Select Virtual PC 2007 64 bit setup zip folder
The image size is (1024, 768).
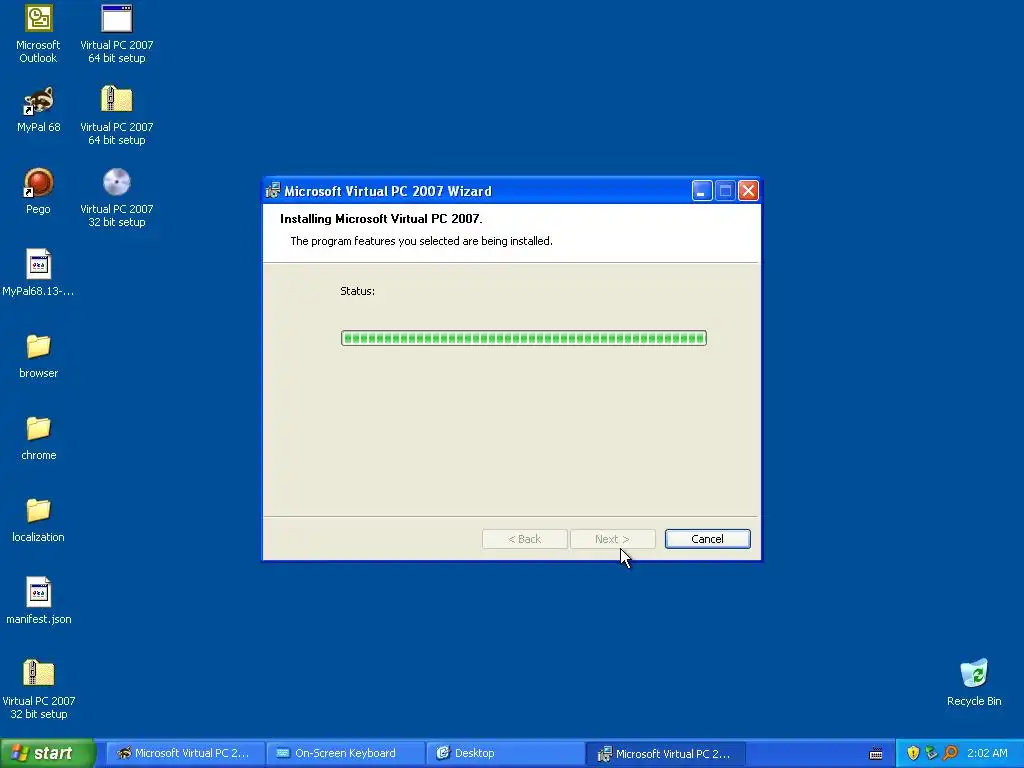coord(116,116)
